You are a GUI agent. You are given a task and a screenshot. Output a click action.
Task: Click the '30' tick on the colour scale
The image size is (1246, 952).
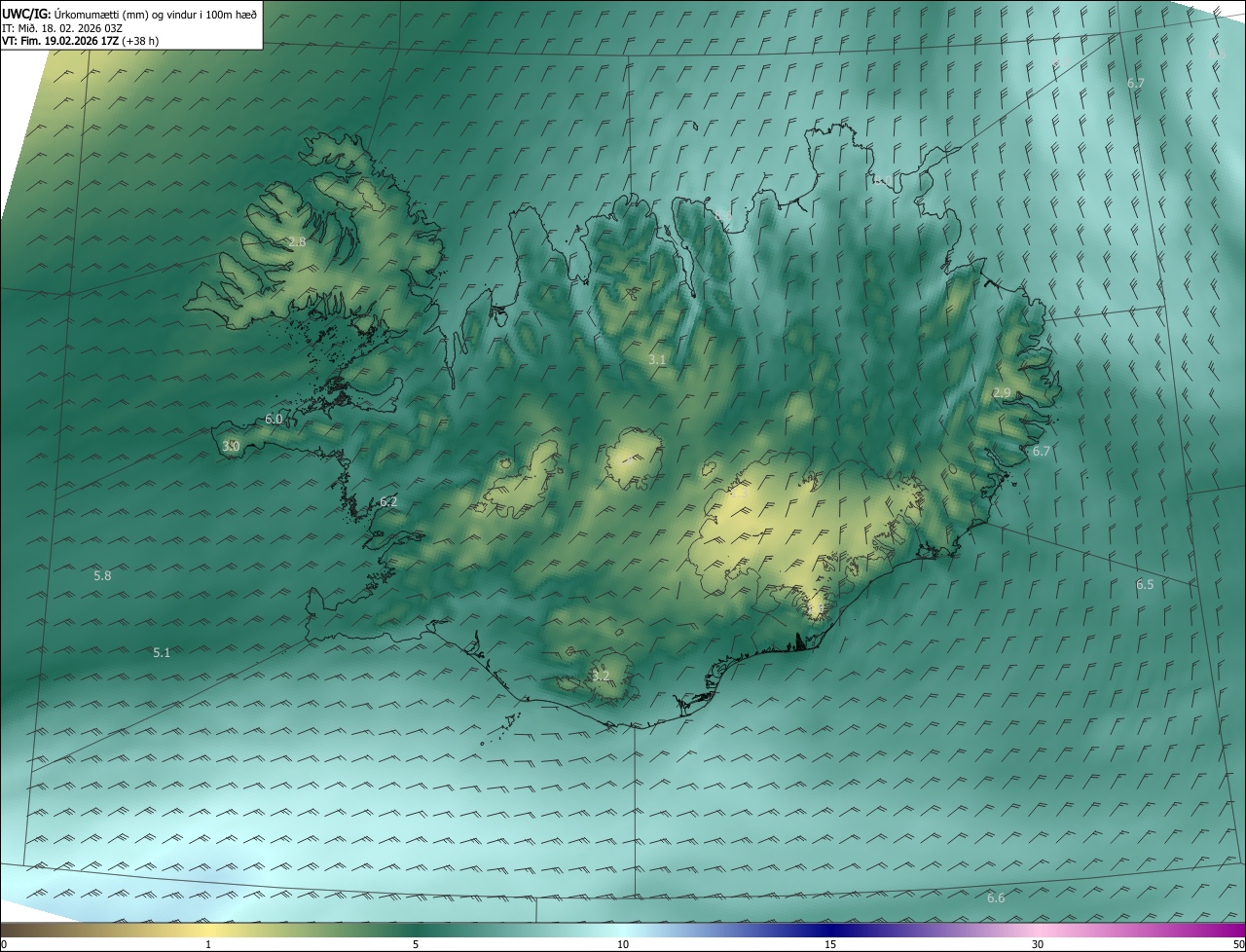pyautogui.click(x=1038, y=944)
